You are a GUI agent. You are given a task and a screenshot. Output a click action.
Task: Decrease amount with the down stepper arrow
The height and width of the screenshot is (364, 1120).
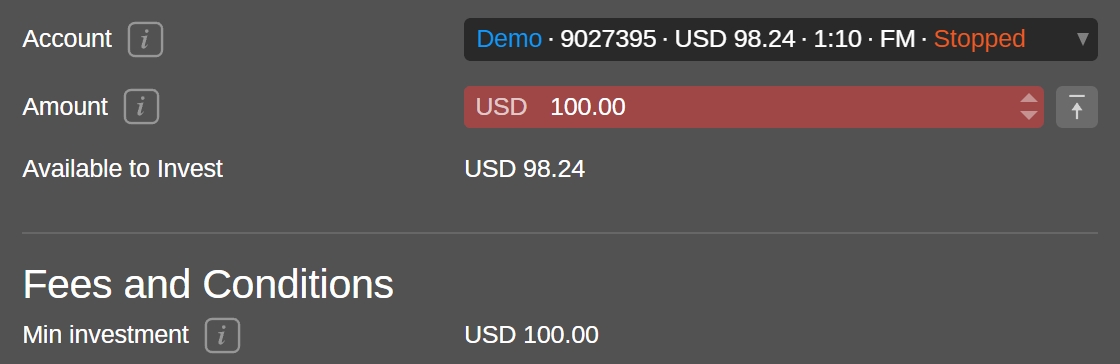1029,115
